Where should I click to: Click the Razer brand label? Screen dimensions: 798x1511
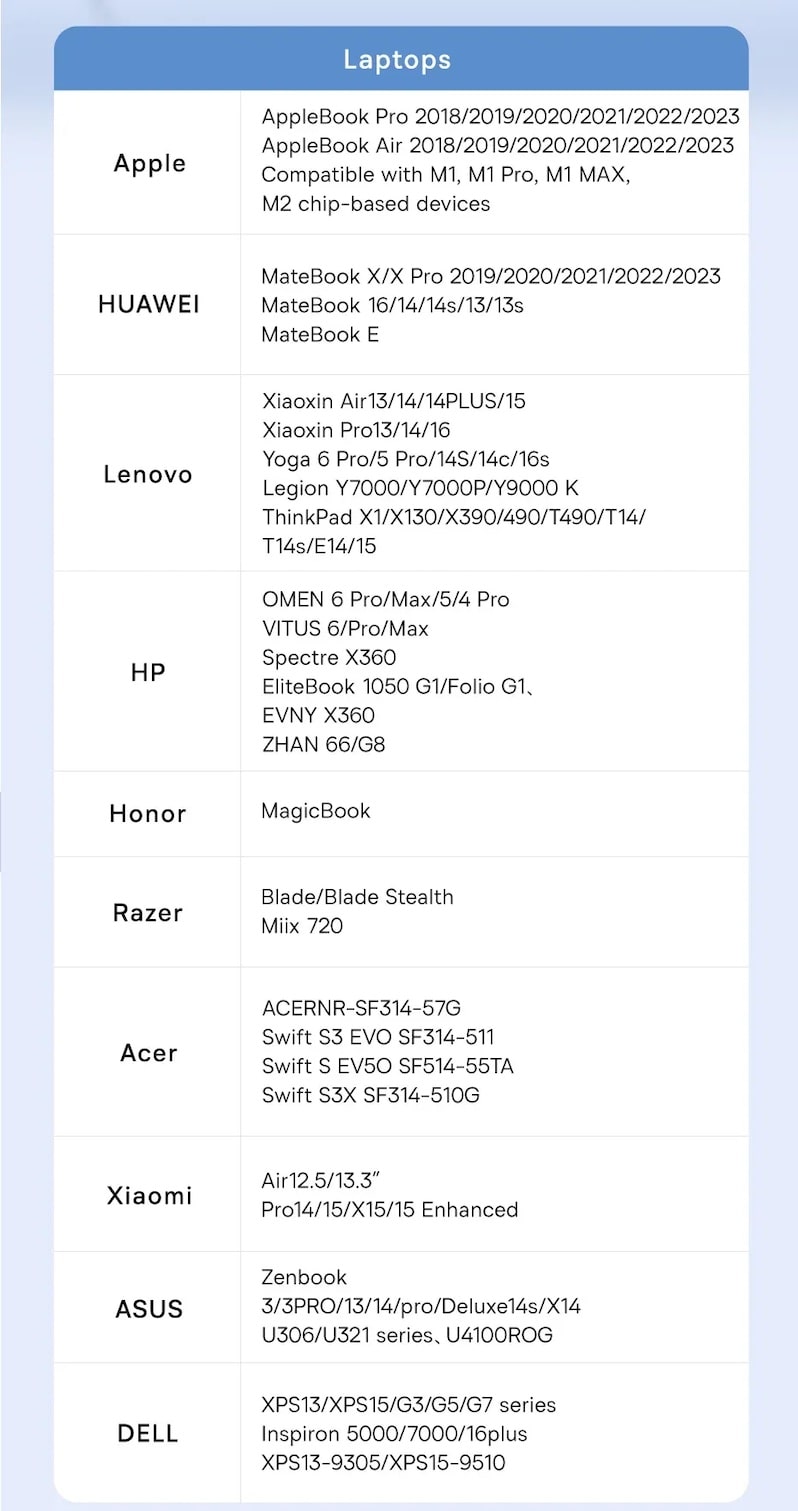tap(148, 912)
